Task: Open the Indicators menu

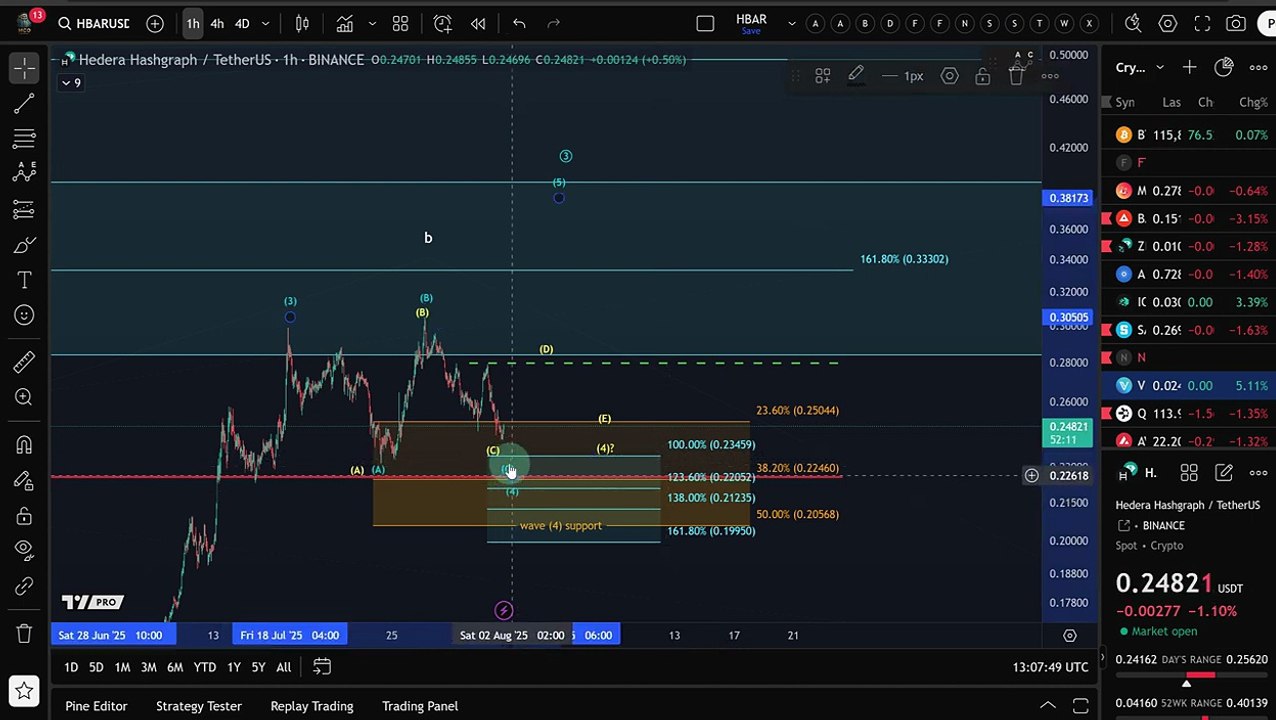Action: click(344, 23)
